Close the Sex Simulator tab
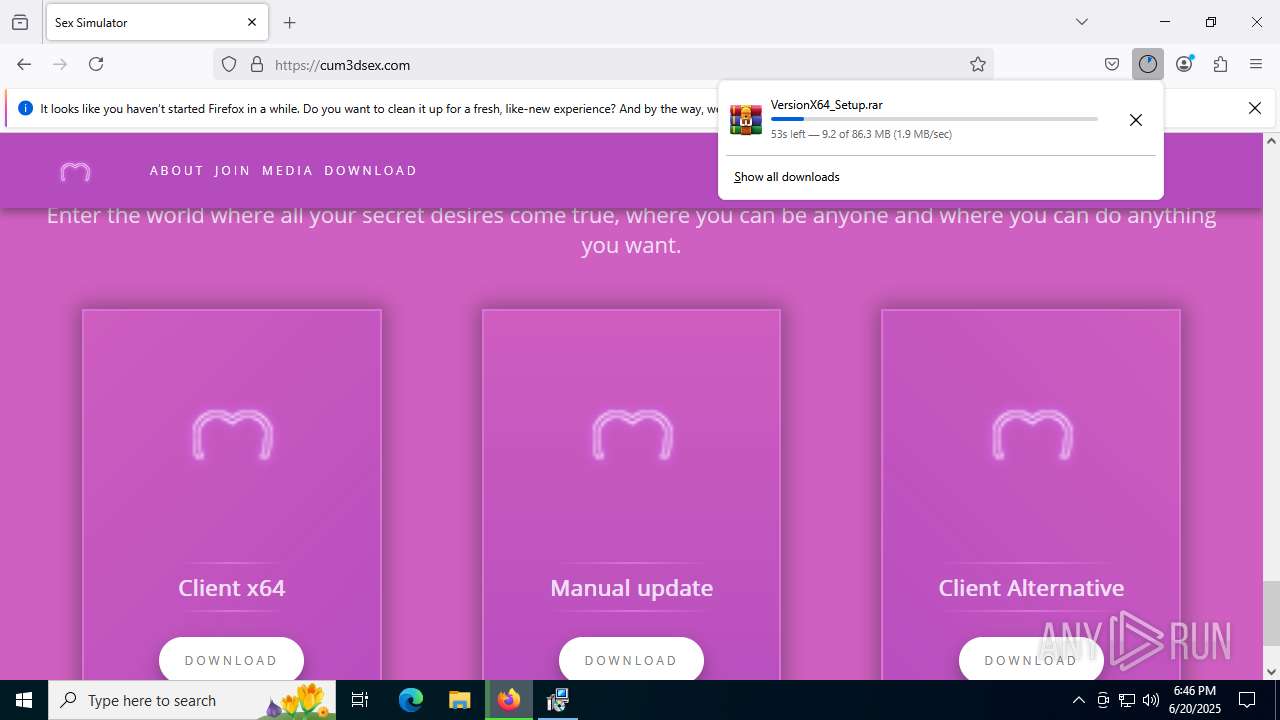This screenshot has height=720, width=1280. (x=252, y=22)
